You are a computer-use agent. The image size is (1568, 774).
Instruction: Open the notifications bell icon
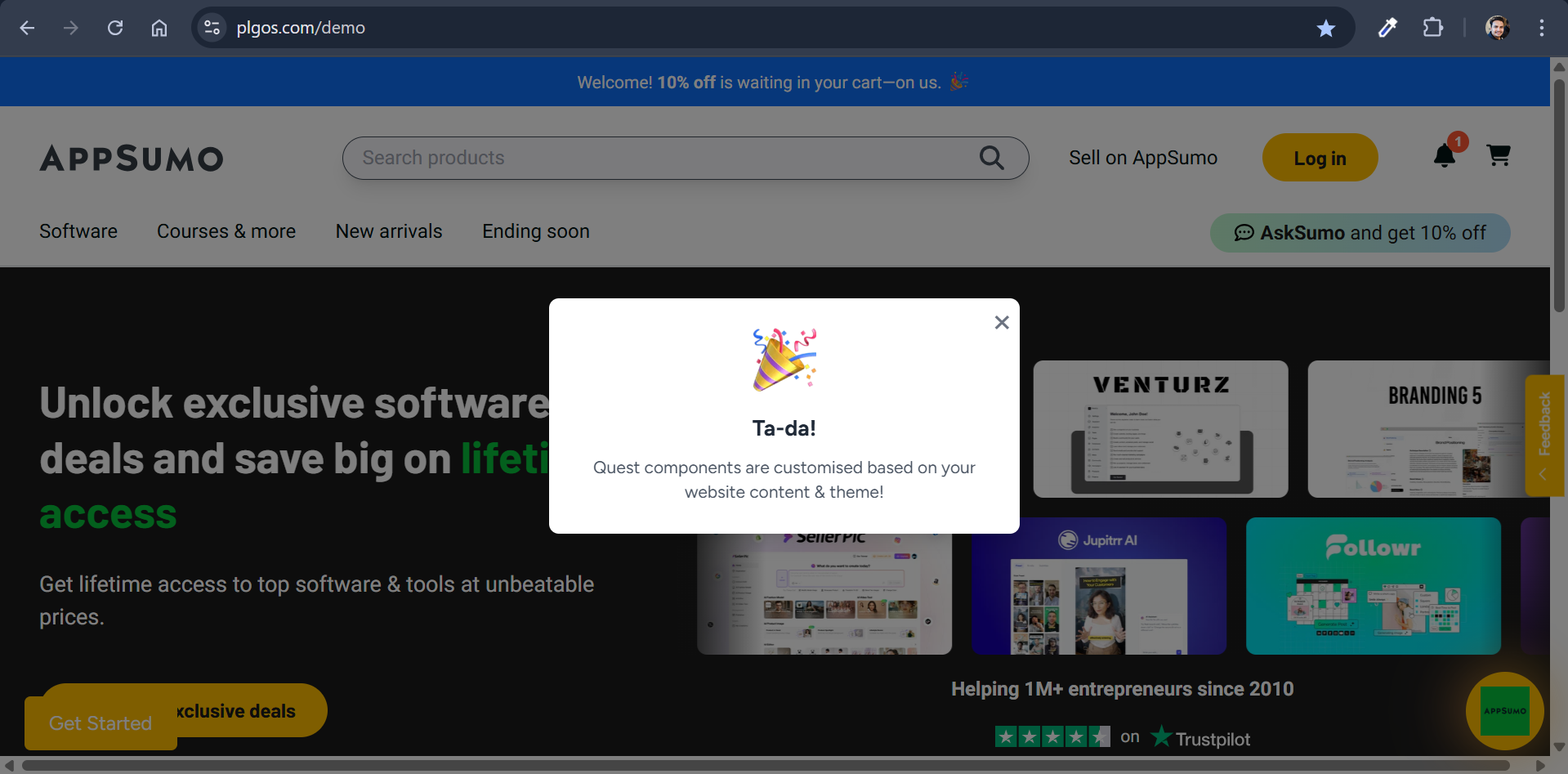1445,154
